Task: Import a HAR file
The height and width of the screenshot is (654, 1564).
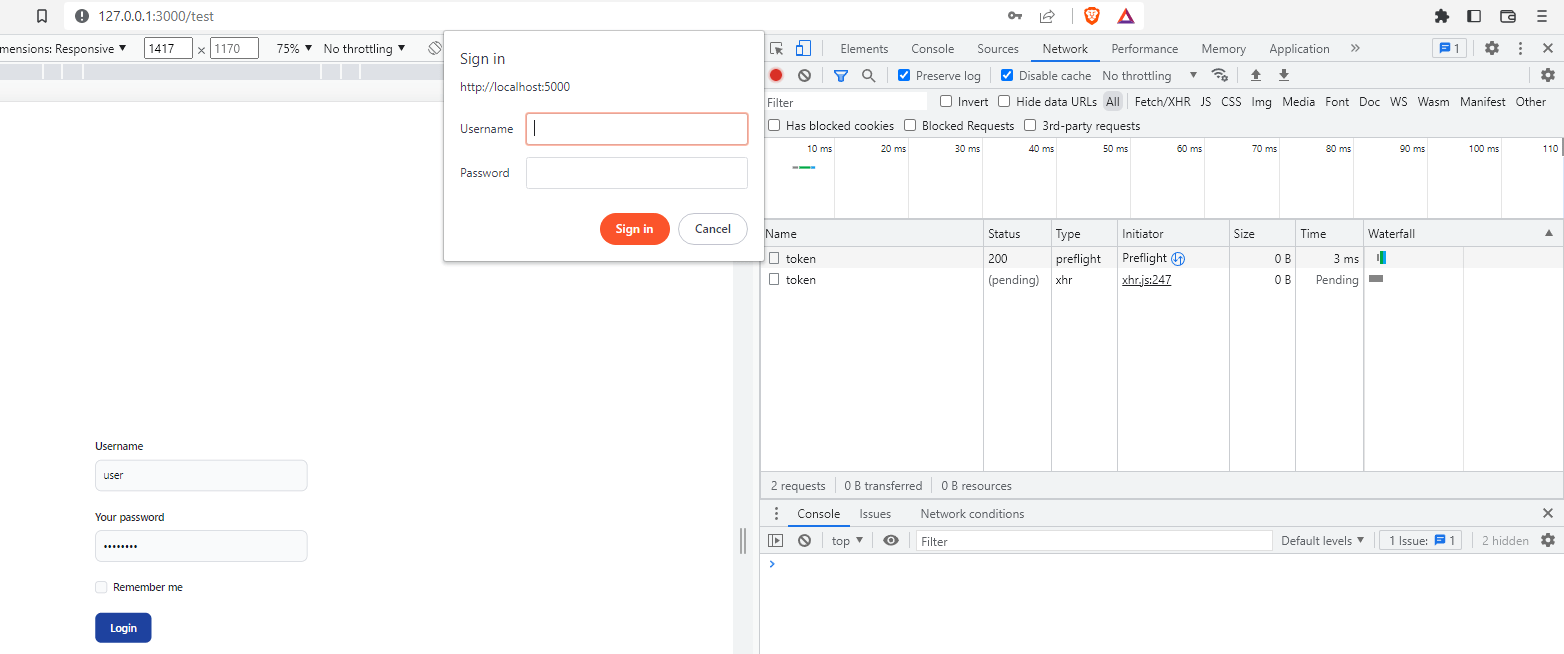Action: [1256, 75]
